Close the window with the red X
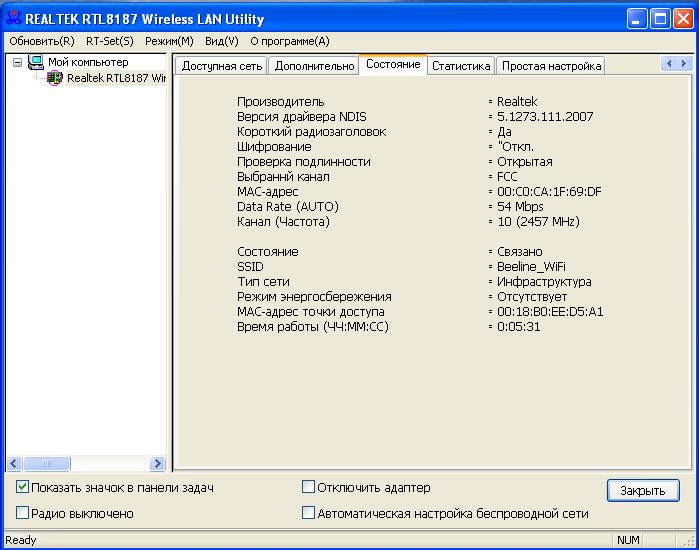 click(683, 19)
